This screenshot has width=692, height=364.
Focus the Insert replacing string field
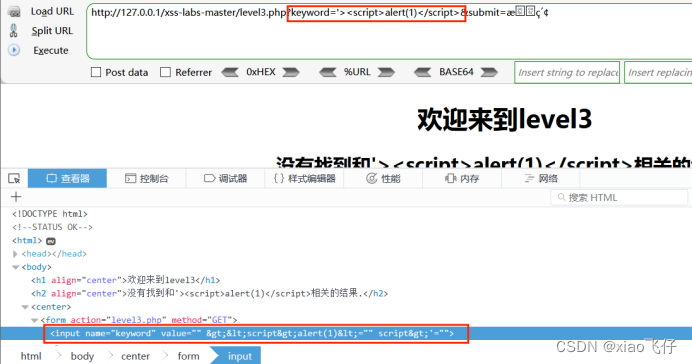tap(658, 72)
